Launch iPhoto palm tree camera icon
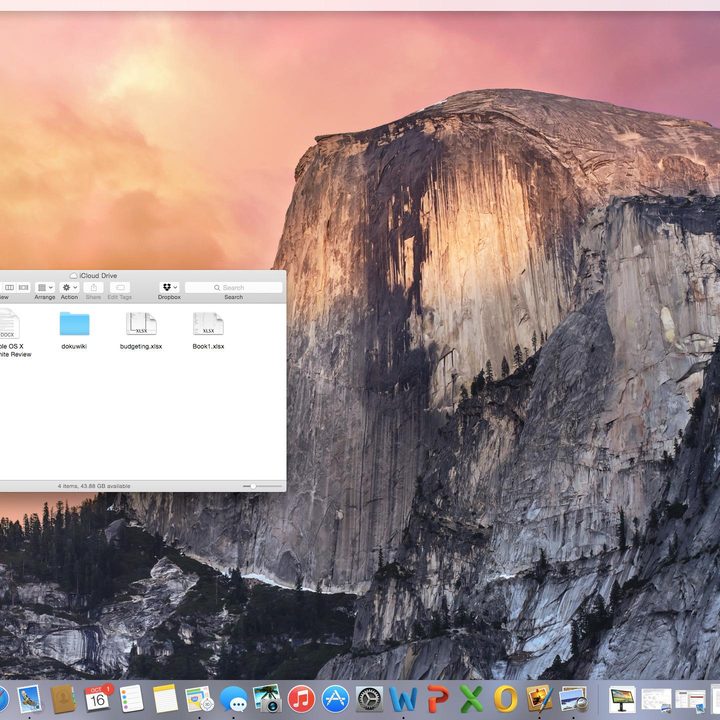 coord(267,698)
